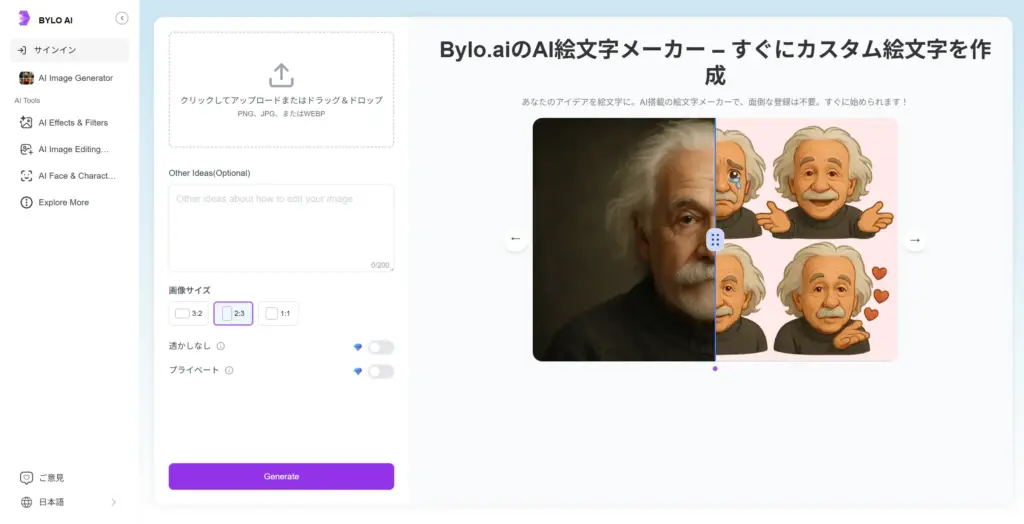Image resolution: width=1024 pixels, height=524 pixels.
Task: Show next example with right arrow
Action: [x=915, y=240]
